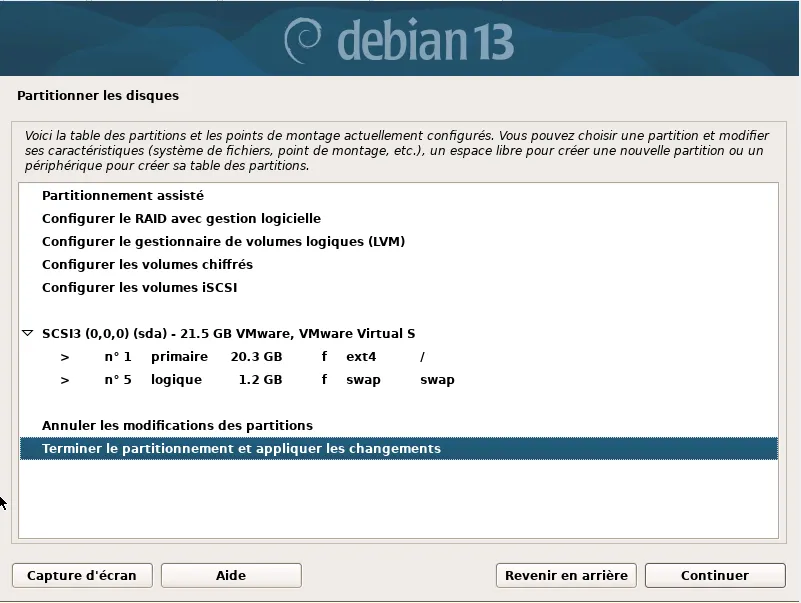Select Configurer les volumes iSCSI
Screen dimensions: 801x603
pyautogui.click(x=139, y=288)
